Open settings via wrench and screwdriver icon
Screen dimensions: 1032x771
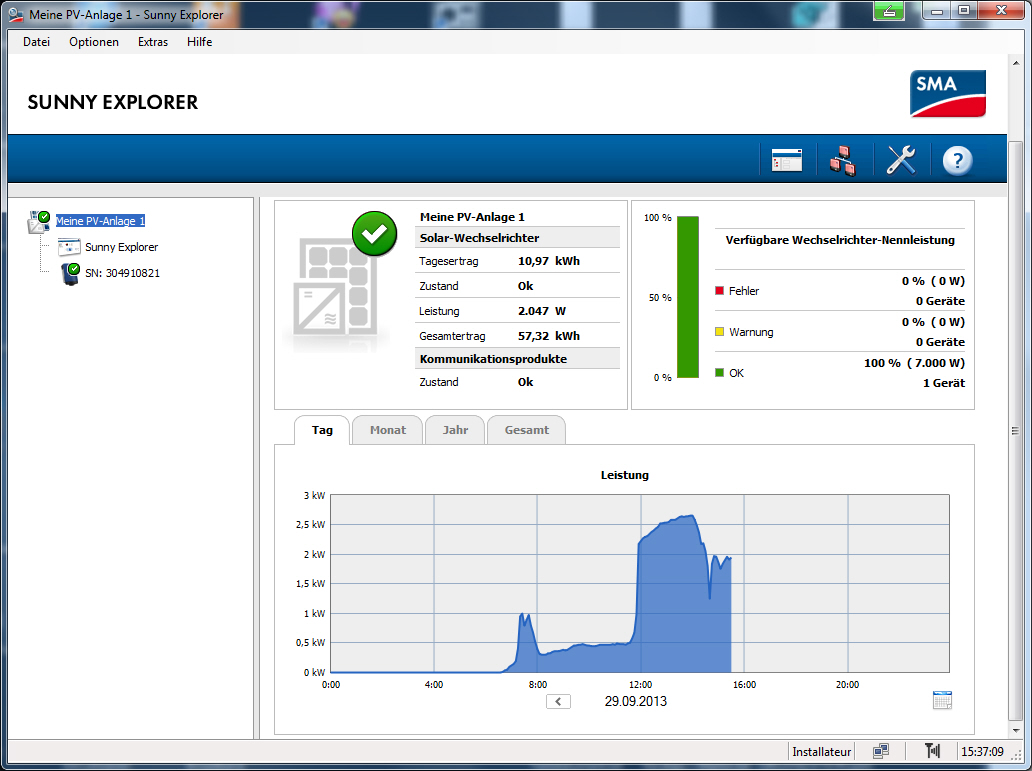[x=901, y=160]
